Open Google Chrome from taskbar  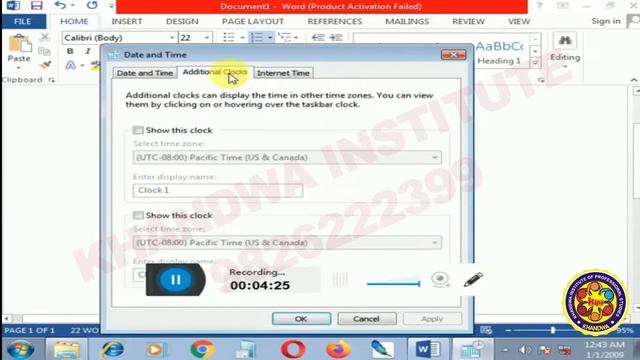point(202,350)
